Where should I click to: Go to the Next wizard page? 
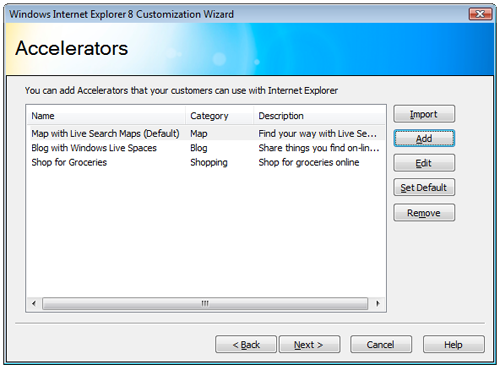[309, 344]
